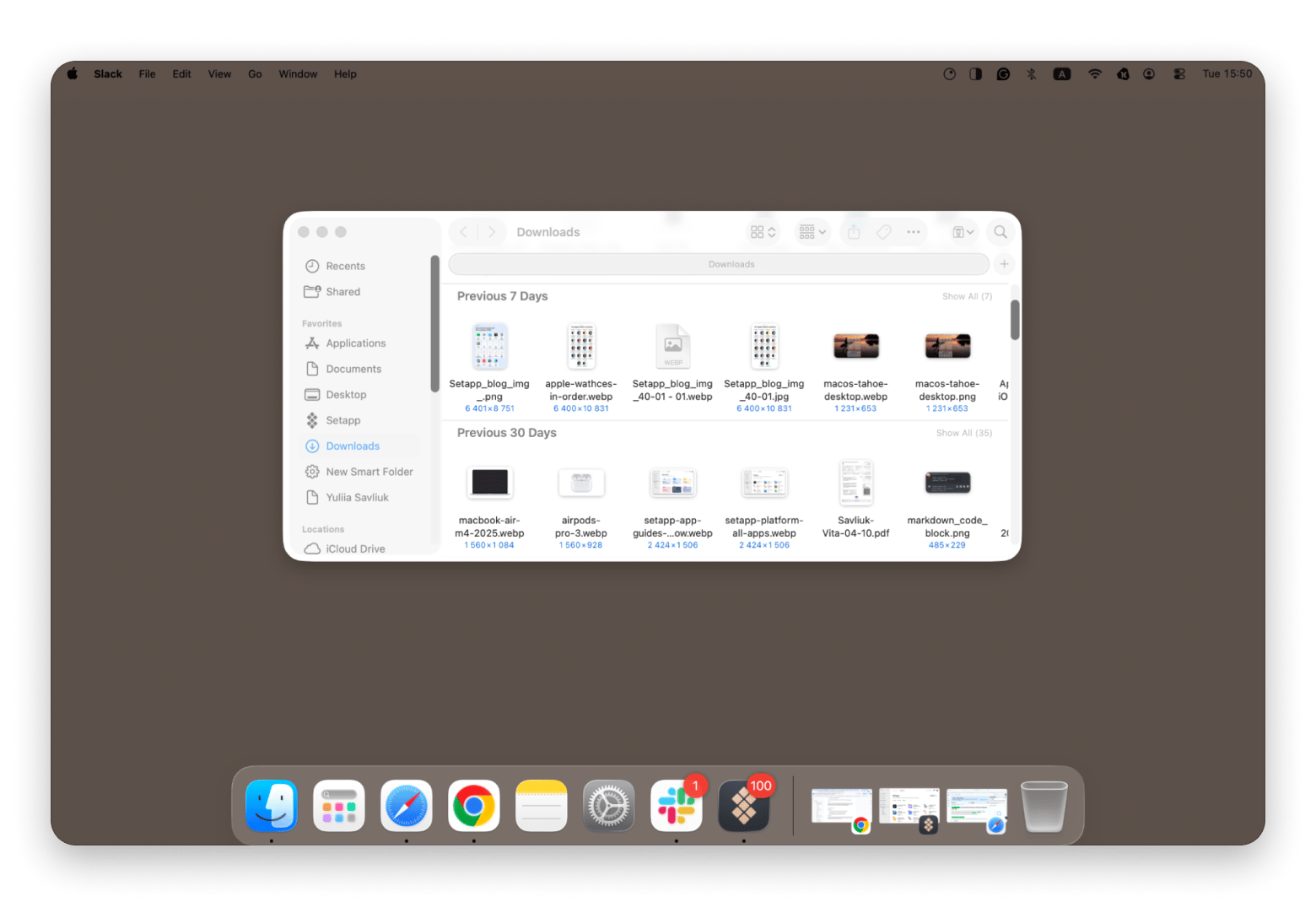Click the file list vertical scrollbar
Screen dimensions: 1316x913
[1015, 321]
